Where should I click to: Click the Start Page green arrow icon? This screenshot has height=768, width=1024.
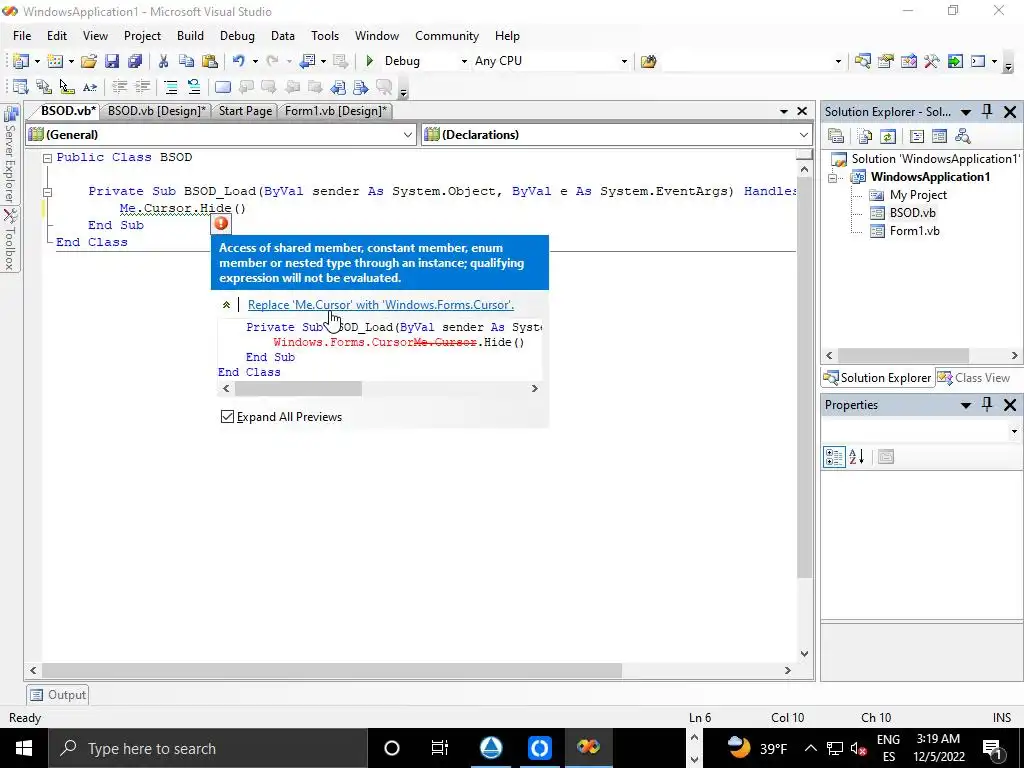click(955, 61)
